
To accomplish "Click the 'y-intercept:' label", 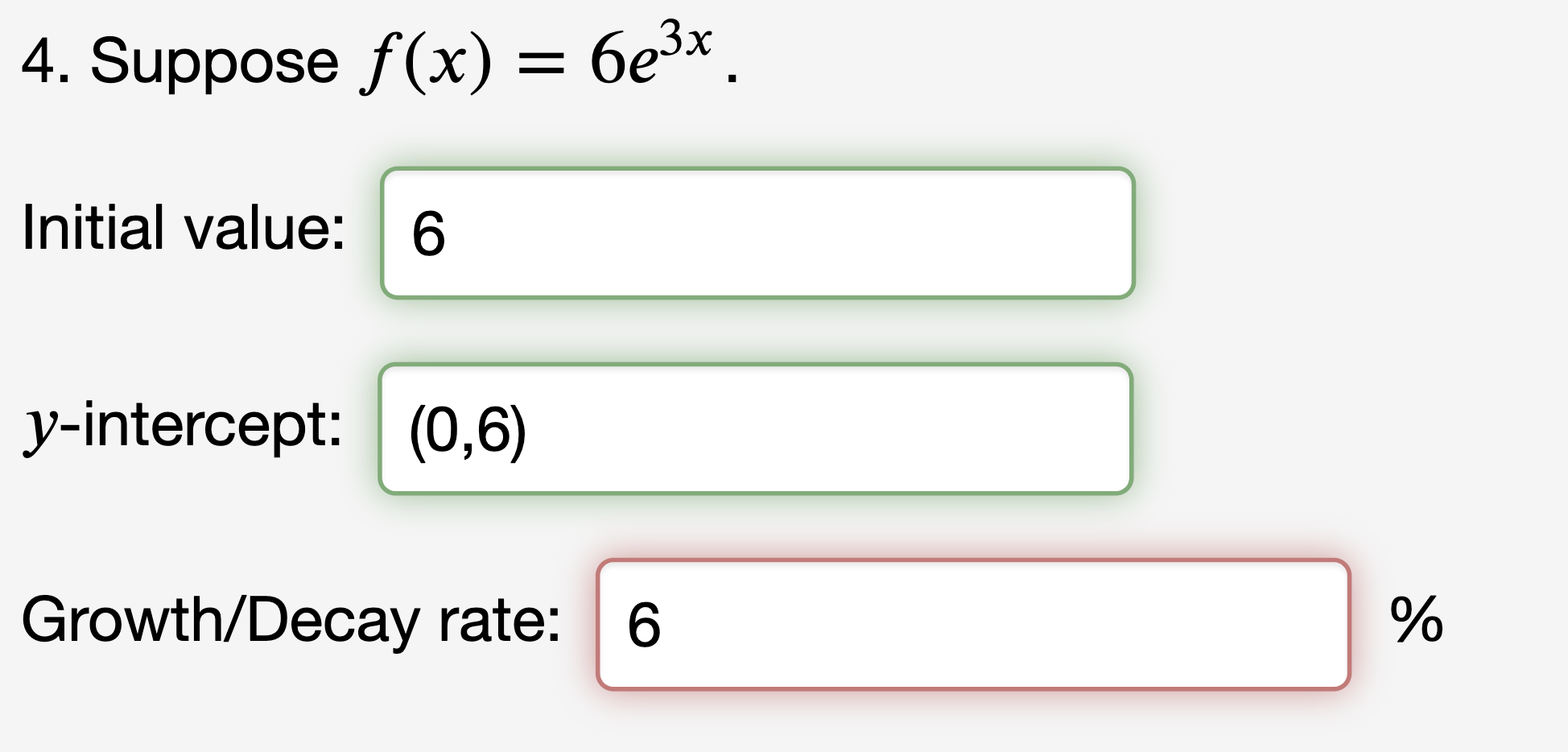I will click(184, 429).
